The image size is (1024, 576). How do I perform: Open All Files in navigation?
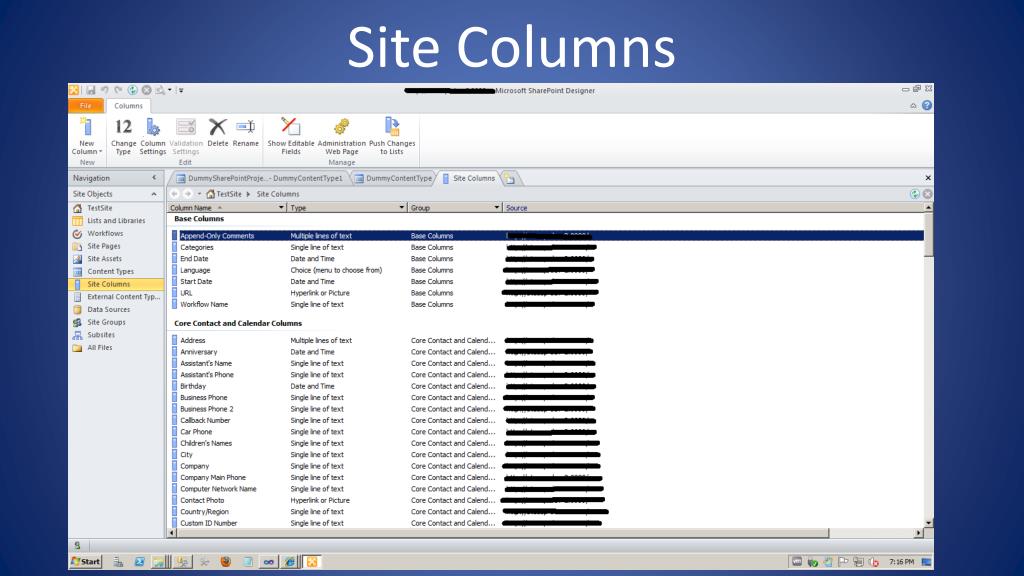click(x=99, y=347)
